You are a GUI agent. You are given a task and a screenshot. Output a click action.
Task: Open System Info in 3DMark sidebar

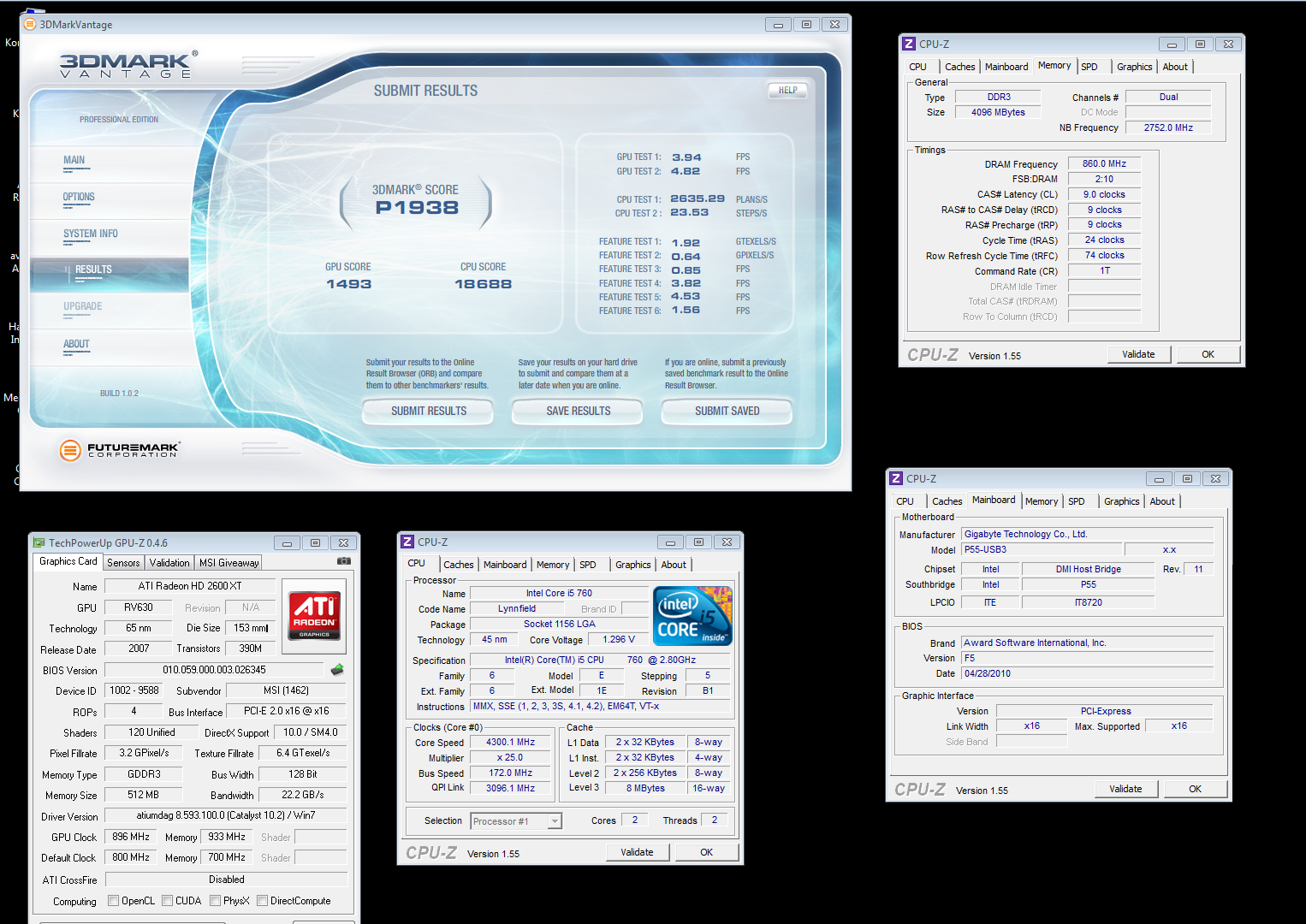(110, 236)
